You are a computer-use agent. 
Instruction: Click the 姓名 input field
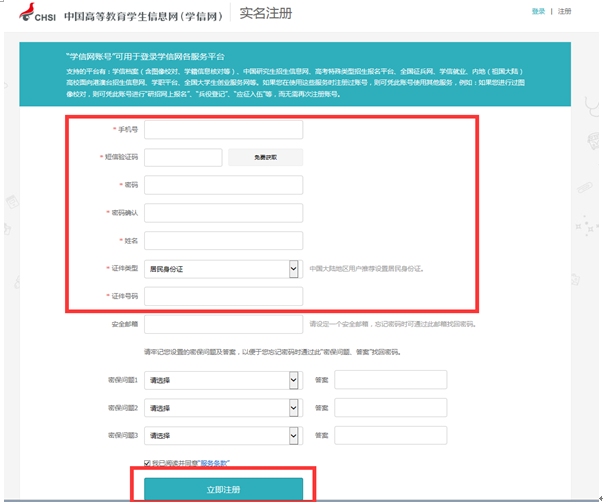pyautogui.click(x=223, y=241)
